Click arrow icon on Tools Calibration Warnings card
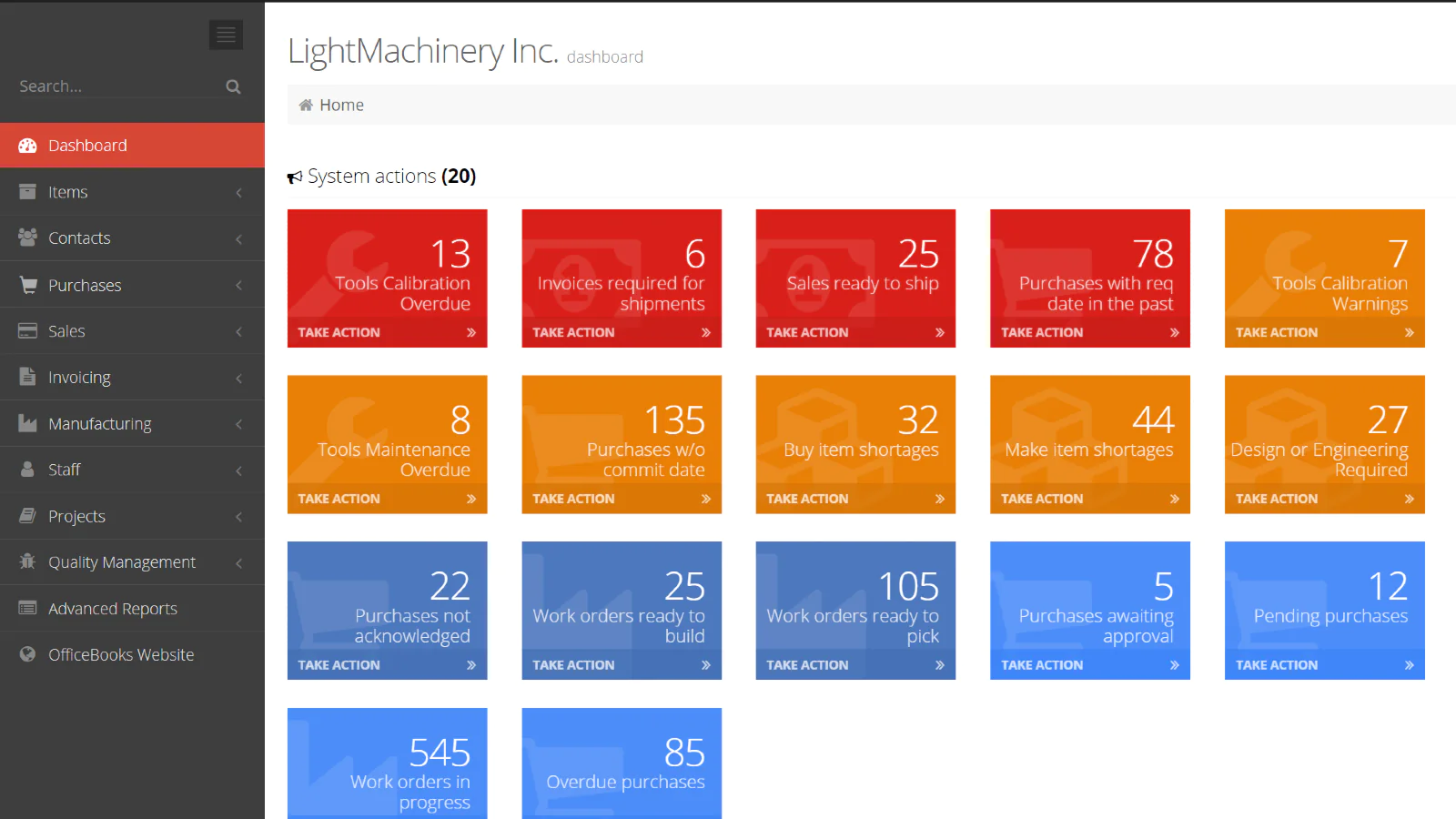The width and height of the screenshot is (1456, 819). click(1410, 333)
